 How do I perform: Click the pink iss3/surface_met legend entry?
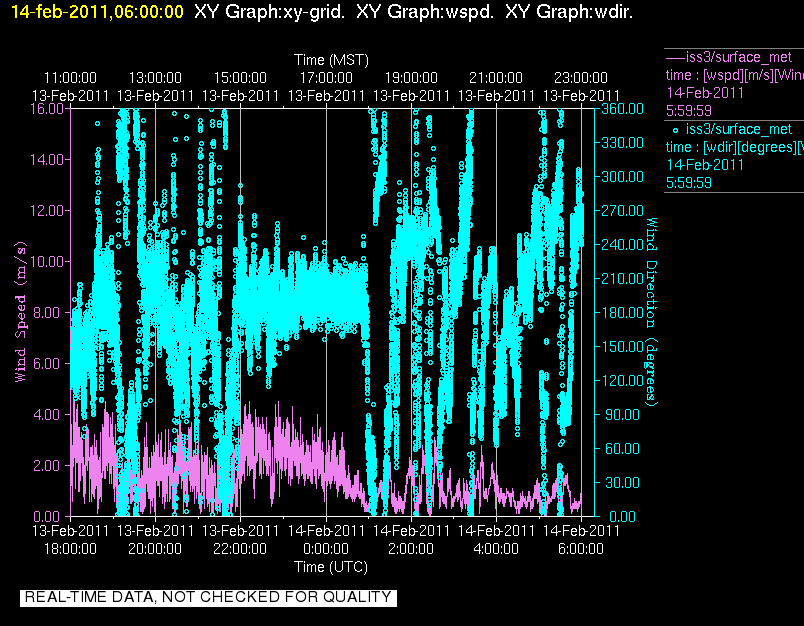(738, 57)
